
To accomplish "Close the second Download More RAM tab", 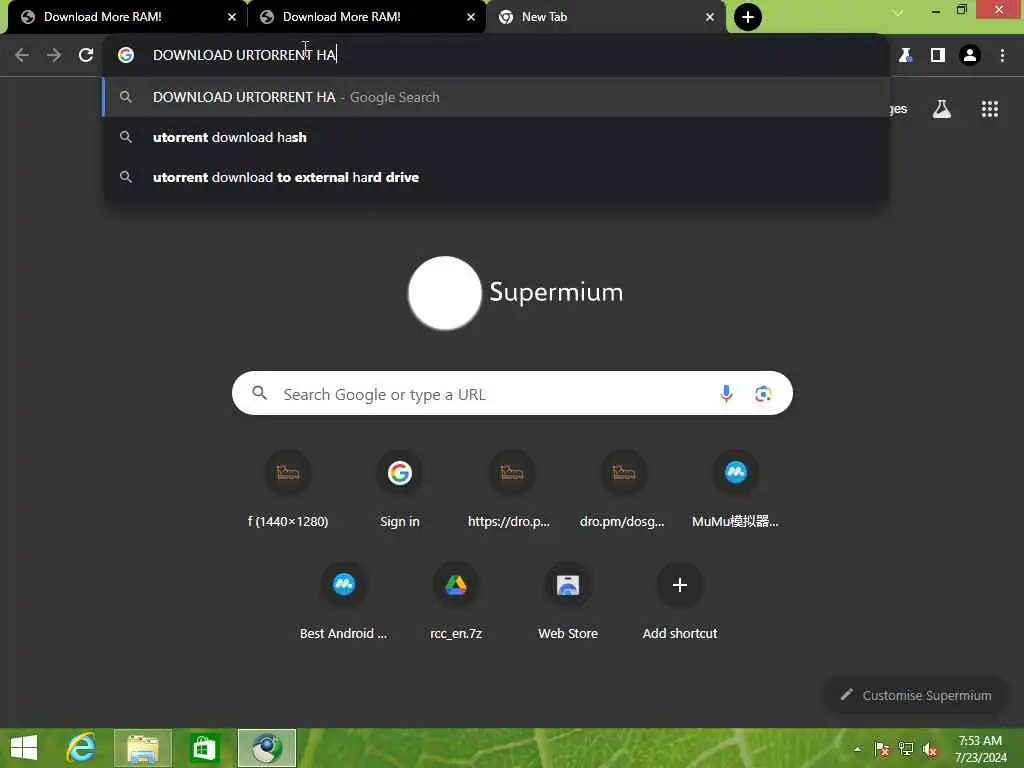I will (x=471, y=17).
